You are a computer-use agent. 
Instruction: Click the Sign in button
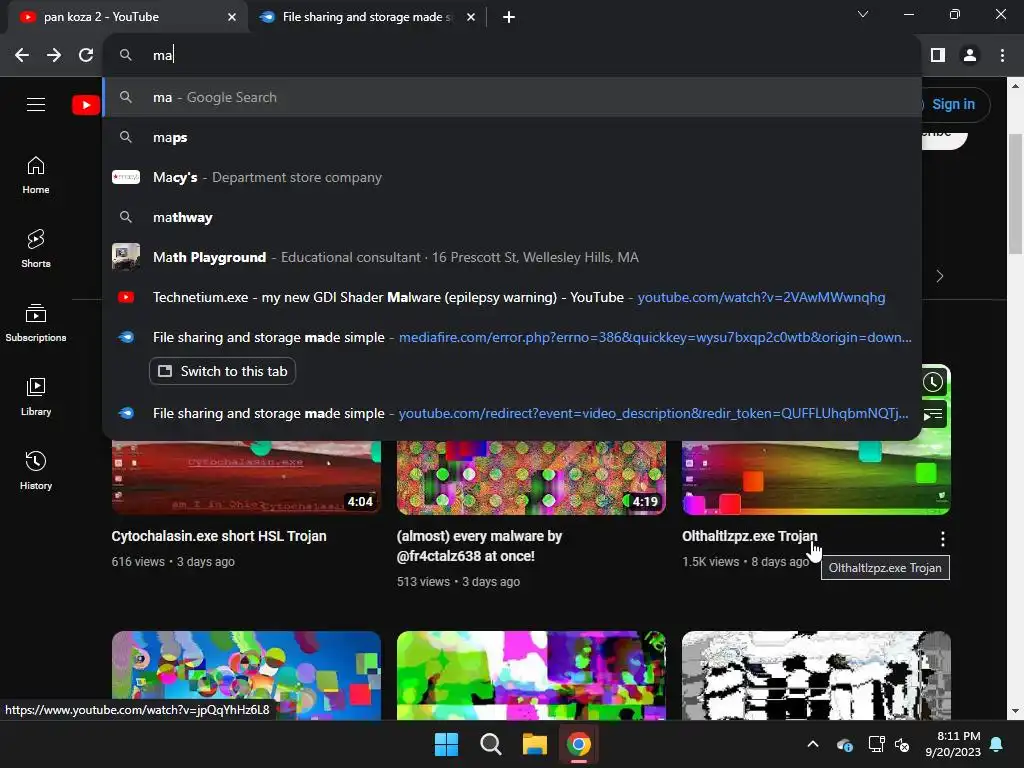click(x=953, y=104)
